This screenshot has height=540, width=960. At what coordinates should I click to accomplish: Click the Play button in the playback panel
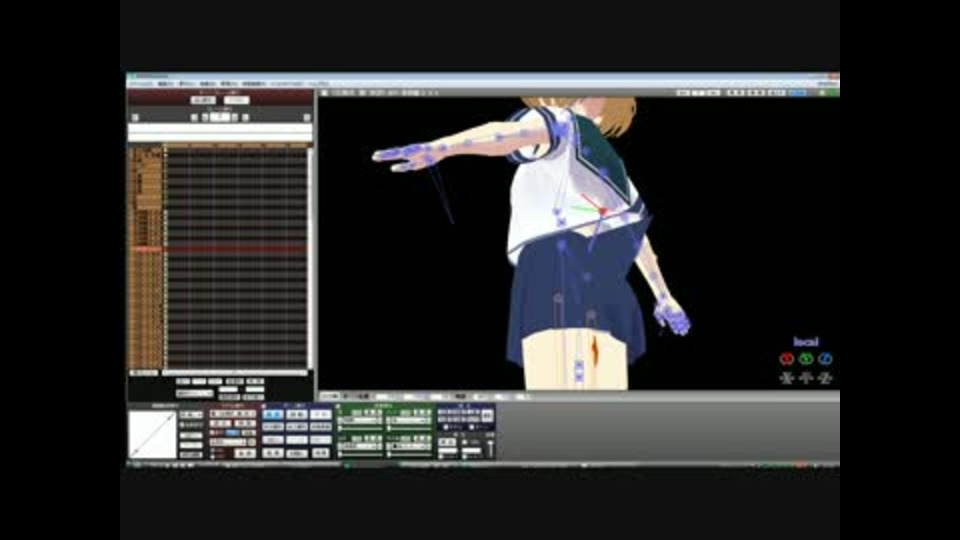point(447,442)
